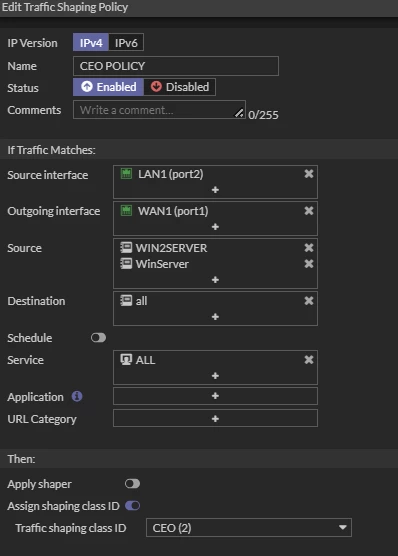398x556 pixels.
Task: Remove WIN2SERVER from Source
Action: pyautogui.click(x=309, y=248)
